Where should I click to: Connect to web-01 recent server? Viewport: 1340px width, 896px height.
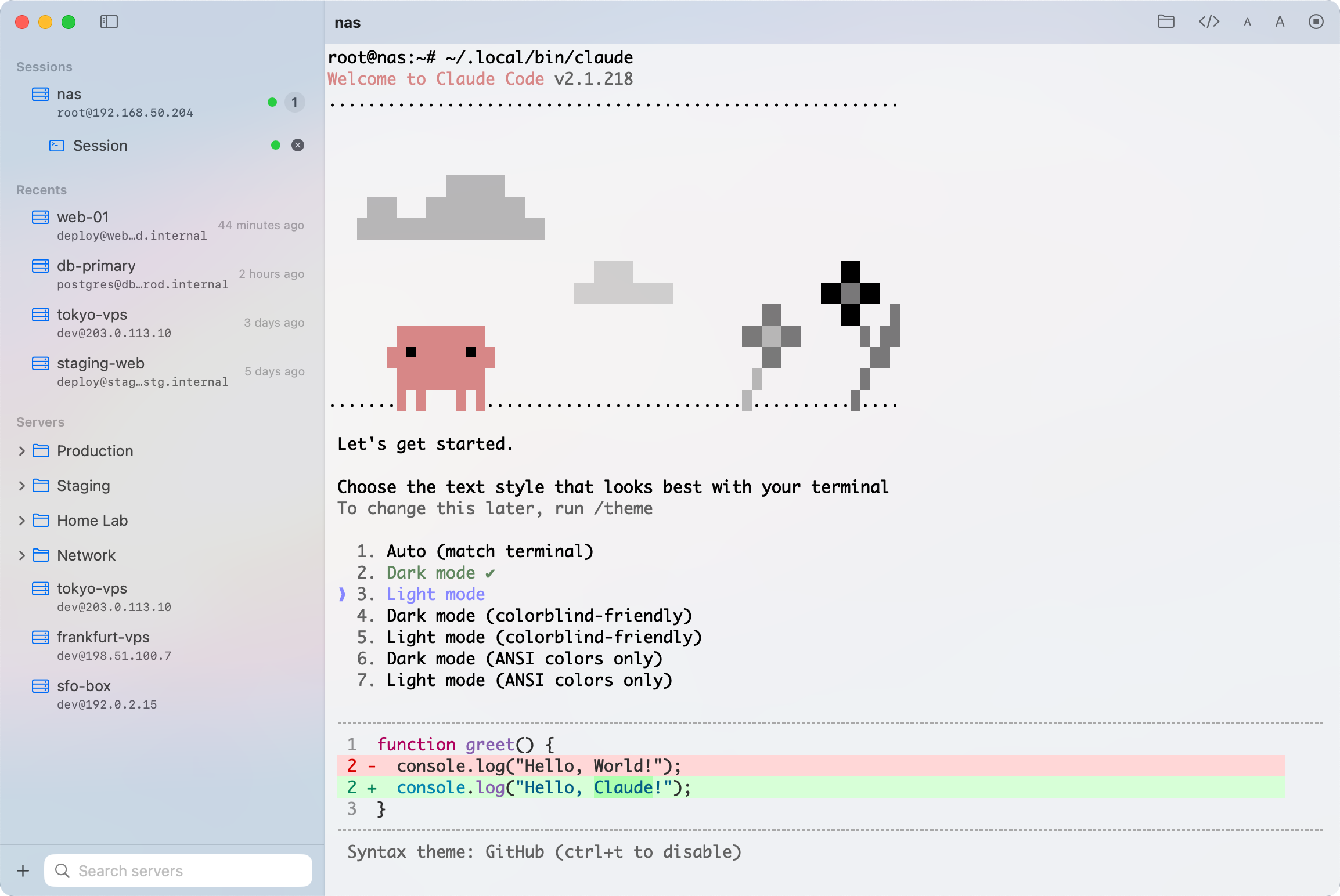[x=163, y=226]
